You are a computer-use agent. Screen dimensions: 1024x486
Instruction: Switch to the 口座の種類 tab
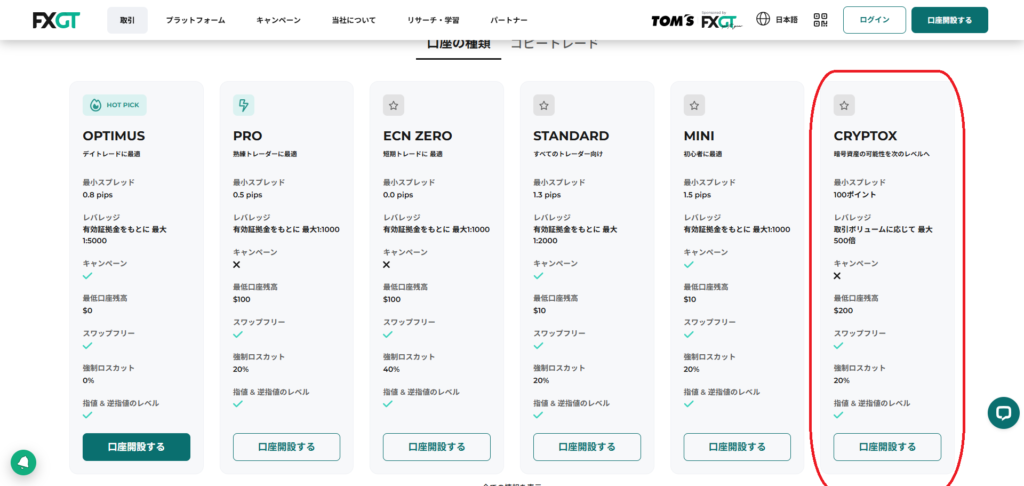[458, 45]
